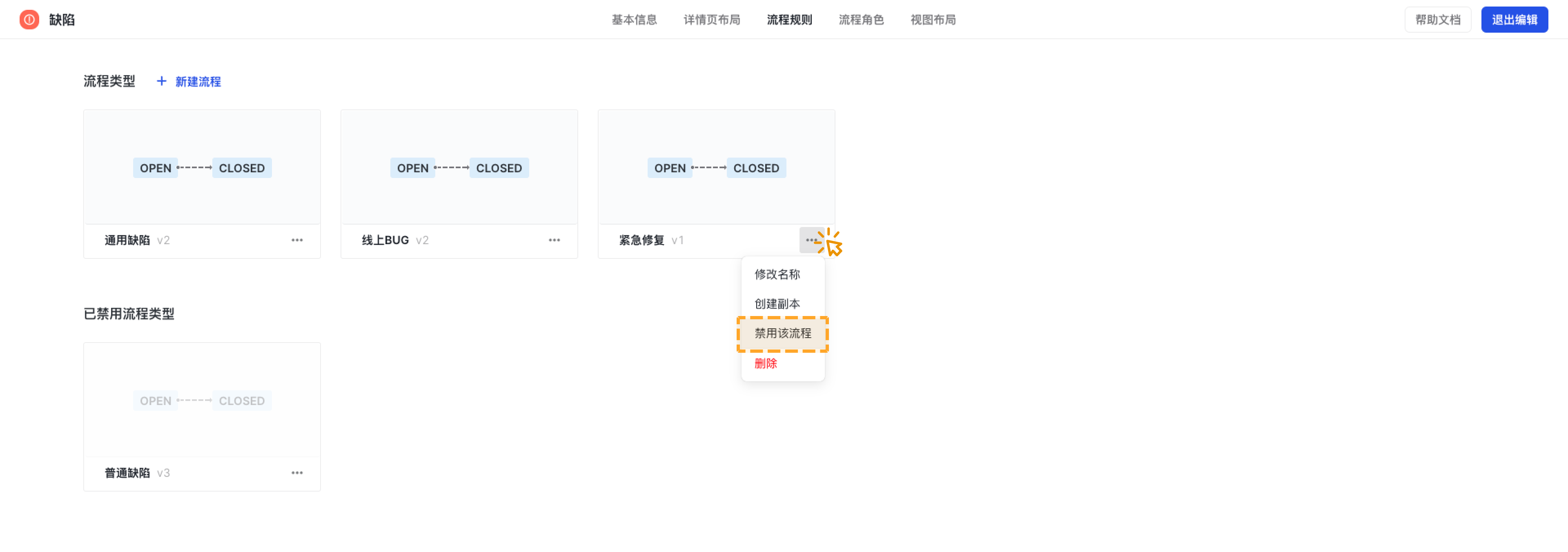The image size is (1568, 552).
Task: Open the 通用缺陷 workflow thumbnail
Action: pyautogui.click(x=202, y=167)
